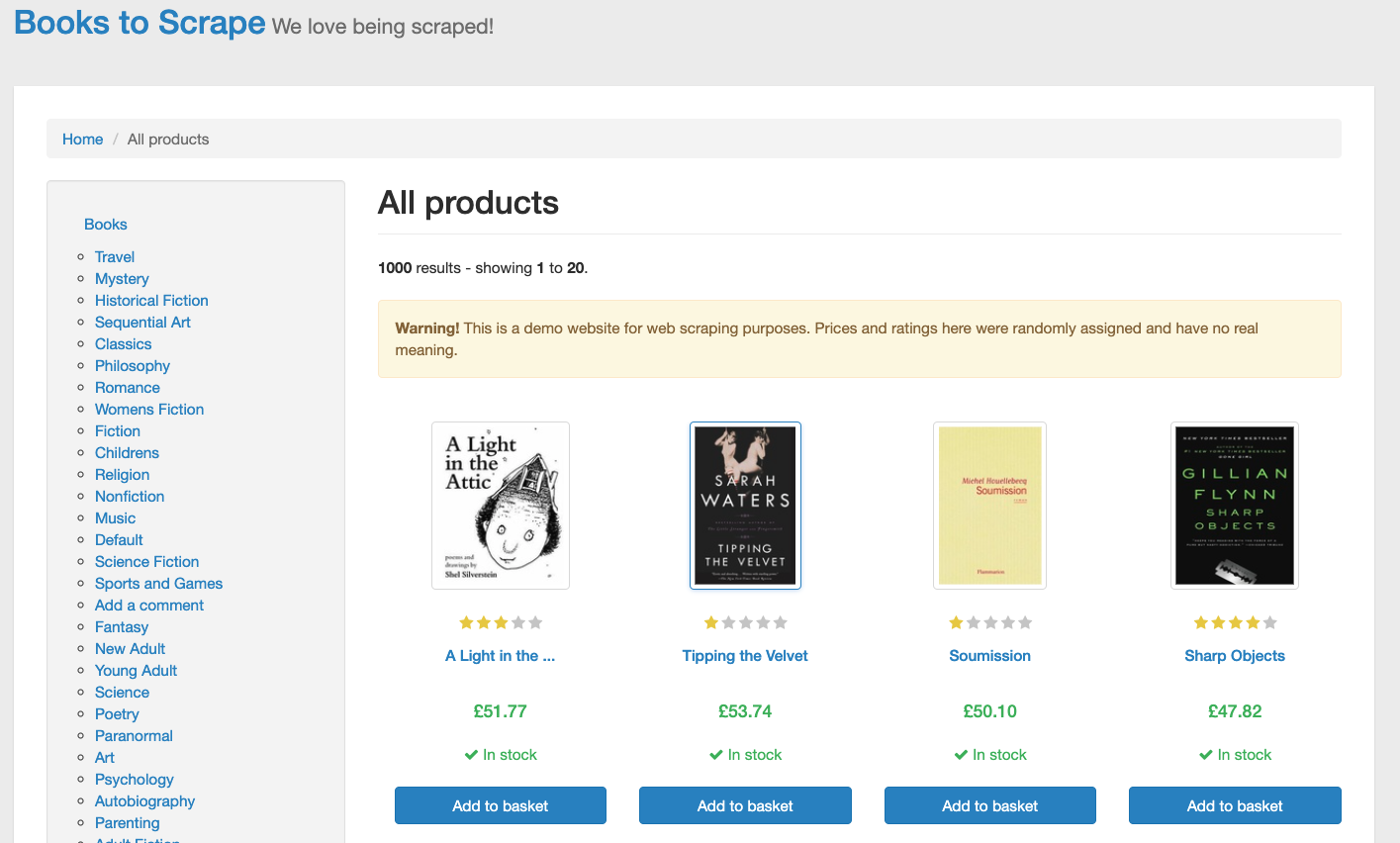
Task: Open Soumission's product page via its title
Action: point(989,655)
